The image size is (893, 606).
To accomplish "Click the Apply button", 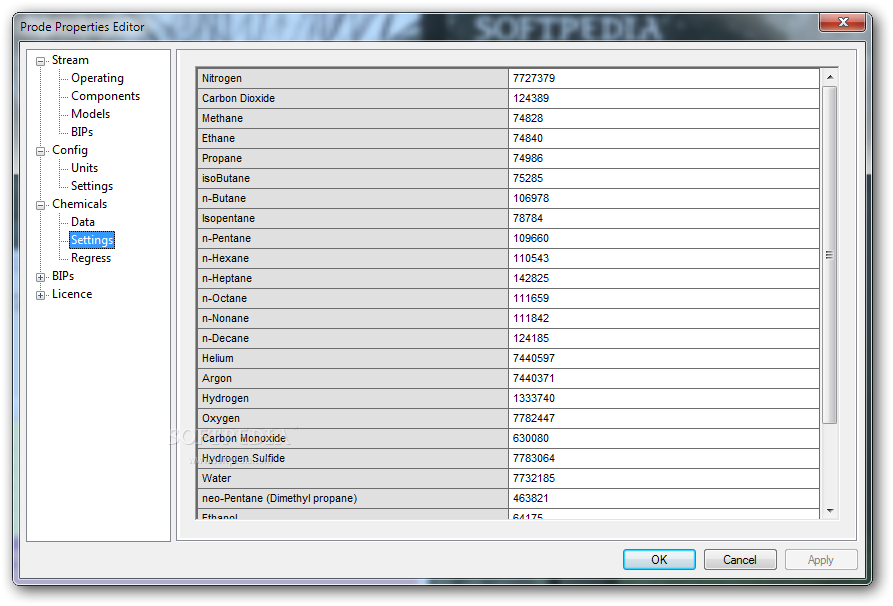I will 821,559.
